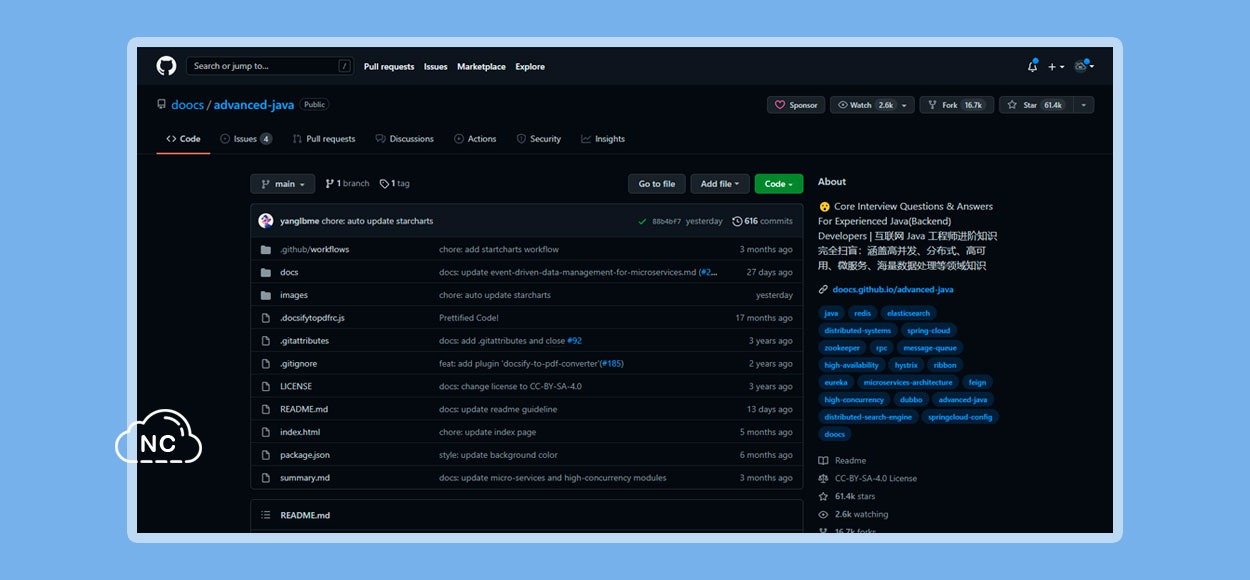The width and height of the screenshot is (1250, 580).
Task: Open the repository Pull requests tab
Action: pyautogui.click(x=324, y=139)
